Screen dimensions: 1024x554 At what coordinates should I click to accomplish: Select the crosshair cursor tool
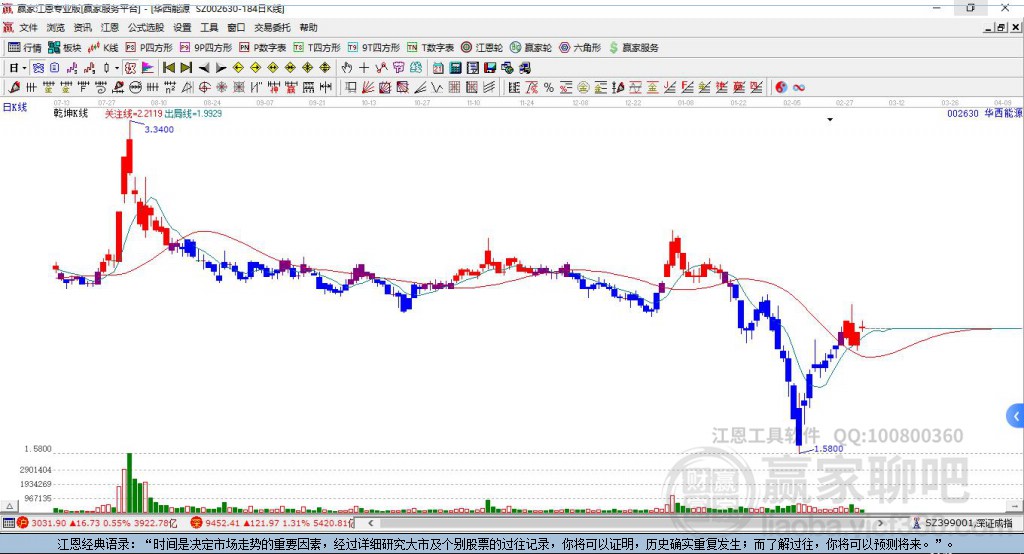pos(364,68)
